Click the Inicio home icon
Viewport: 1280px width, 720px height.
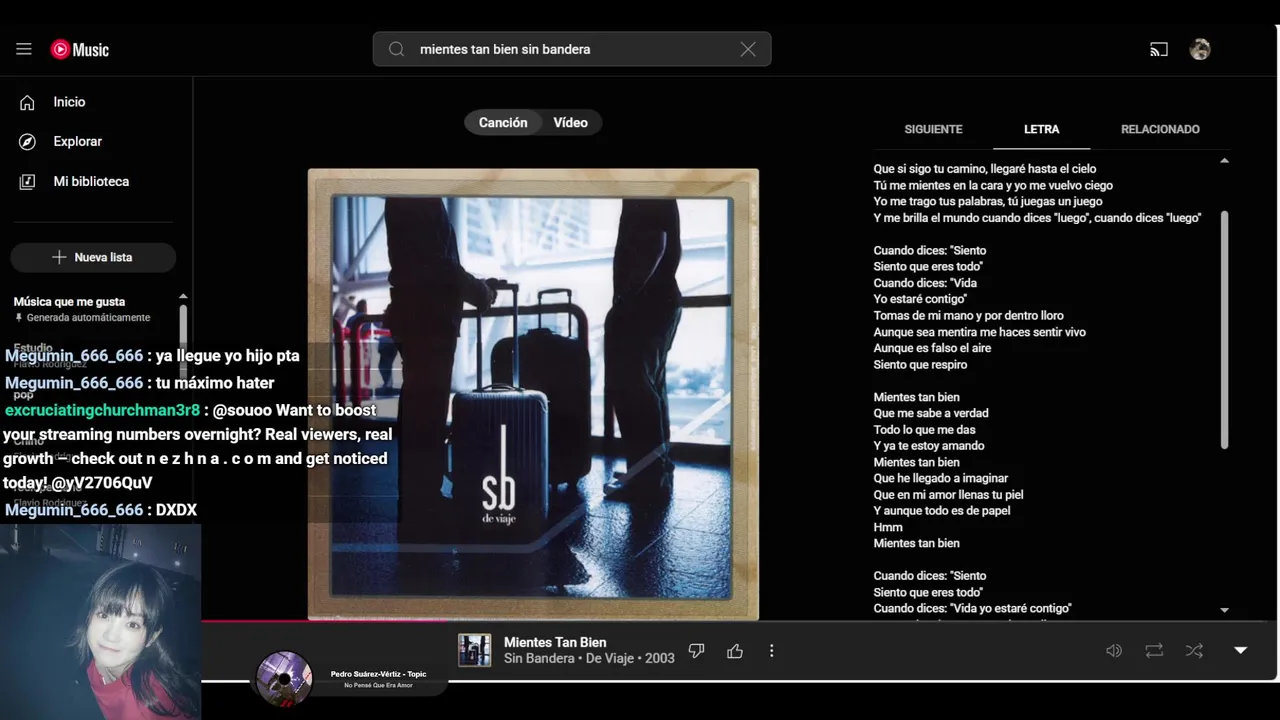point(27,102)
